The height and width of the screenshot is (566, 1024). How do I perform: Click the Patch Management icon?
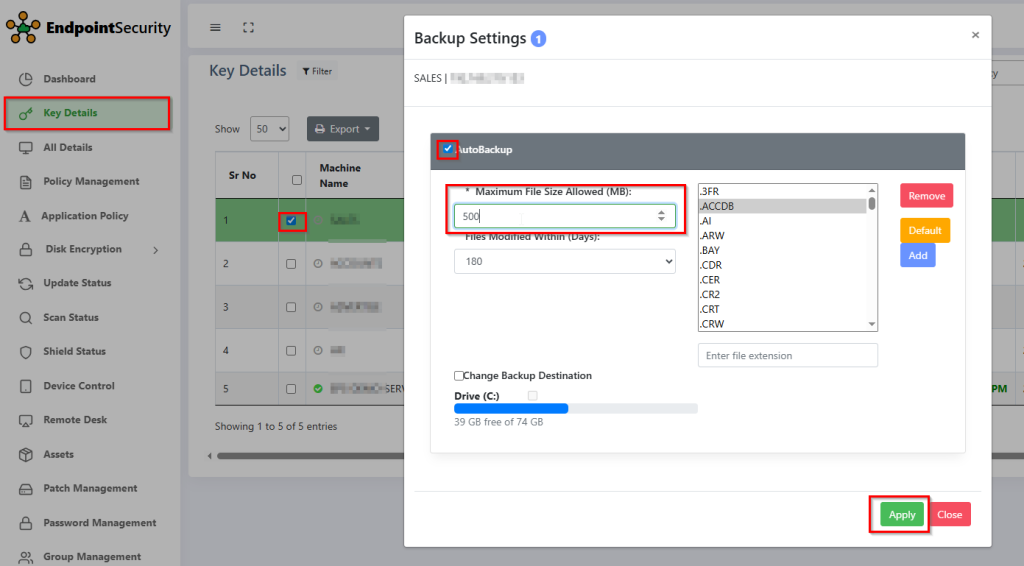pyautogui.click(x=26, y=489)
